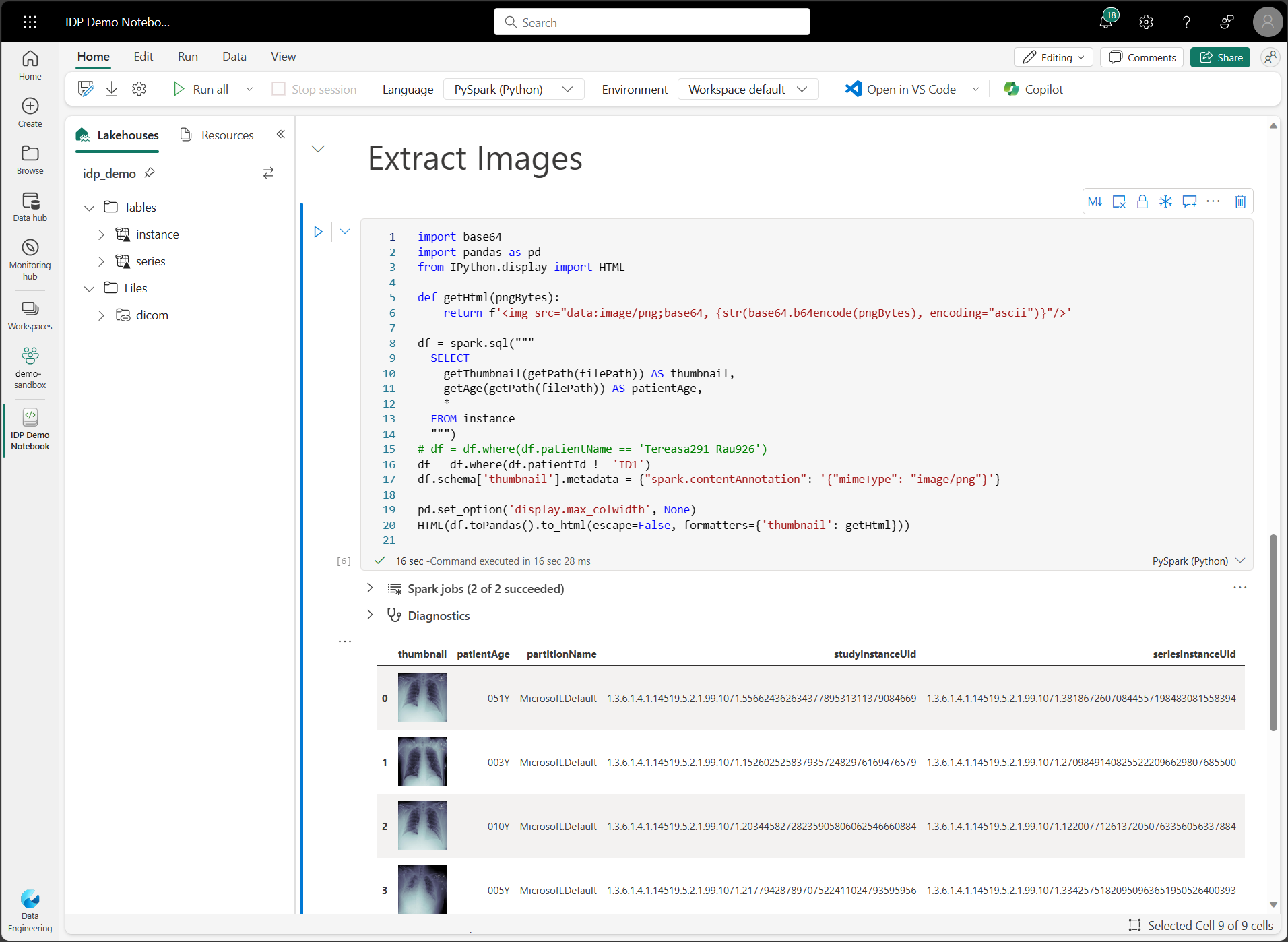Open notebook settings via the gear icon
This screenshot has width=1288, height=942.
(139, 88)
